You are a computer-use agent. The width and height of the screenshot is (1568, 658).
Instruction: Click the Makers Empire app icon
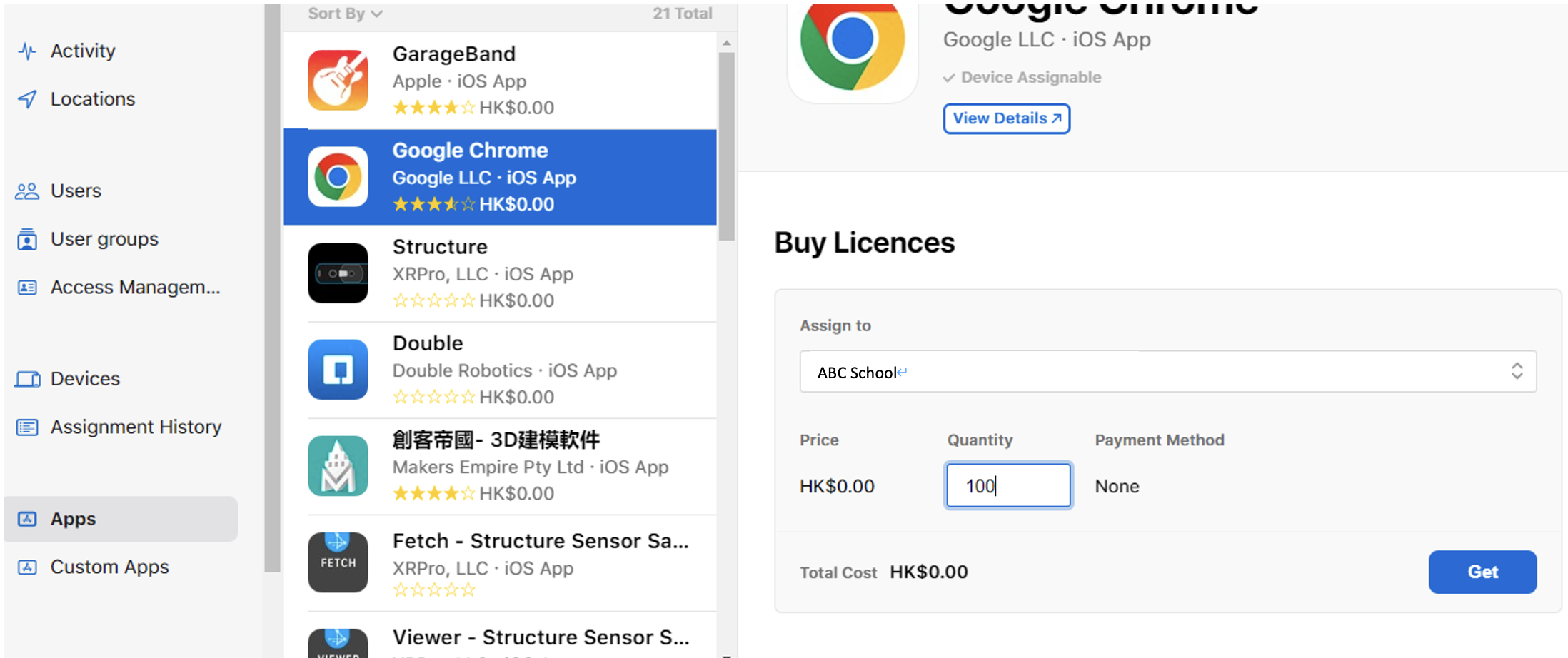(338, 466)
